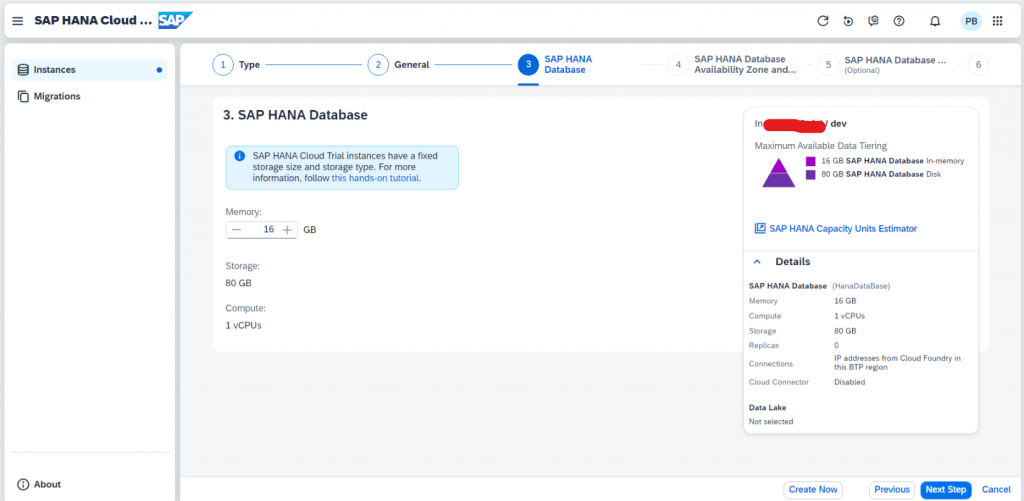1024x501 pixels.
Task: Click the Create Now button
Action: pyautogui.click(x=813, y=490)
